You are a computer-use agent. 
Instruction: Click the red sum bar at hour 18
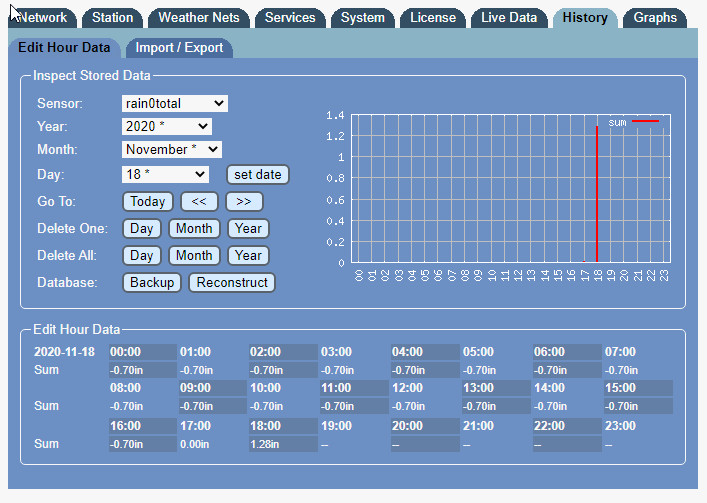click(597, 194)
